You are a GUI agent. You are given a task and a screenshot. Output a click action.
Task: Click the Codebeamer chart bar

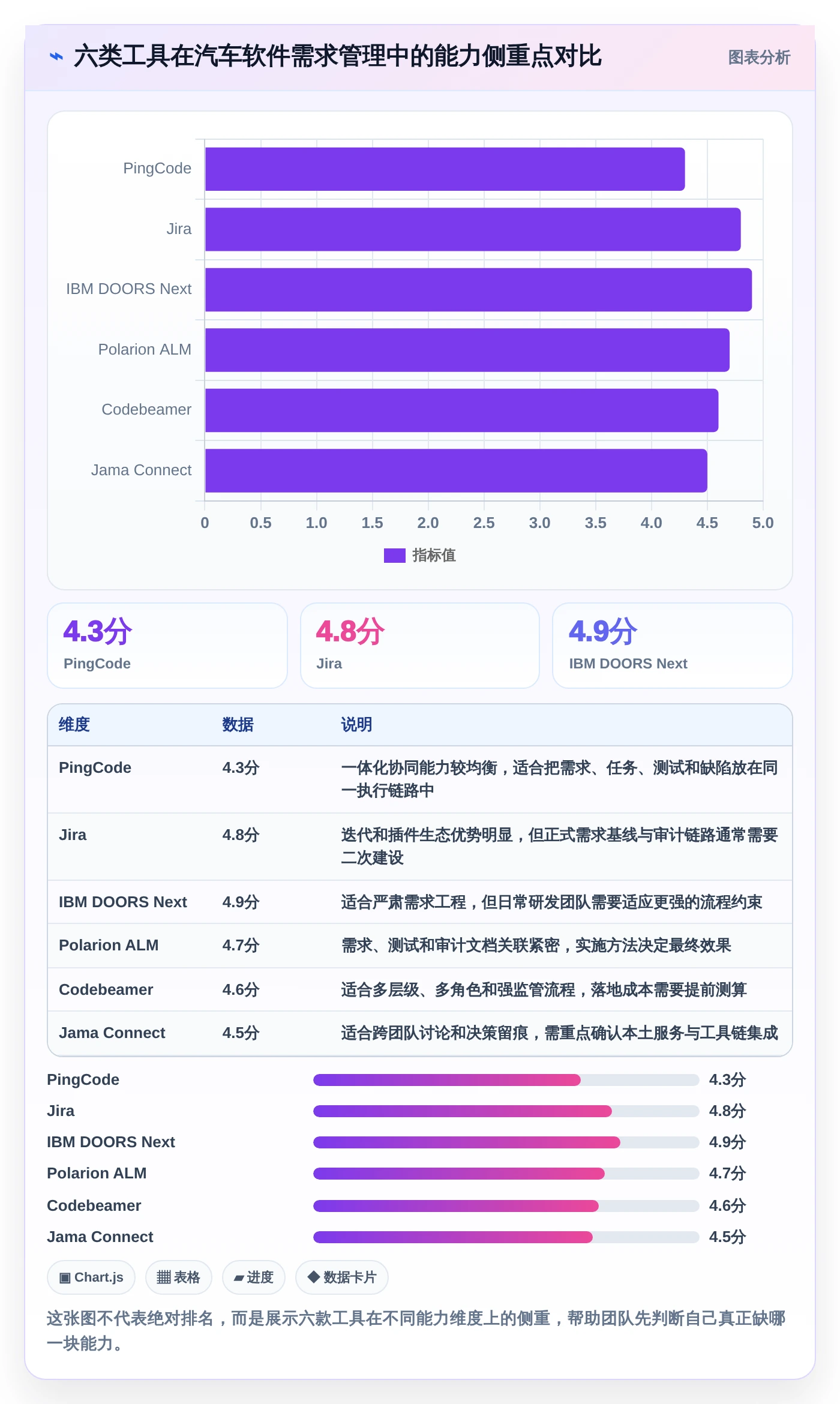(x=461, y=410)
